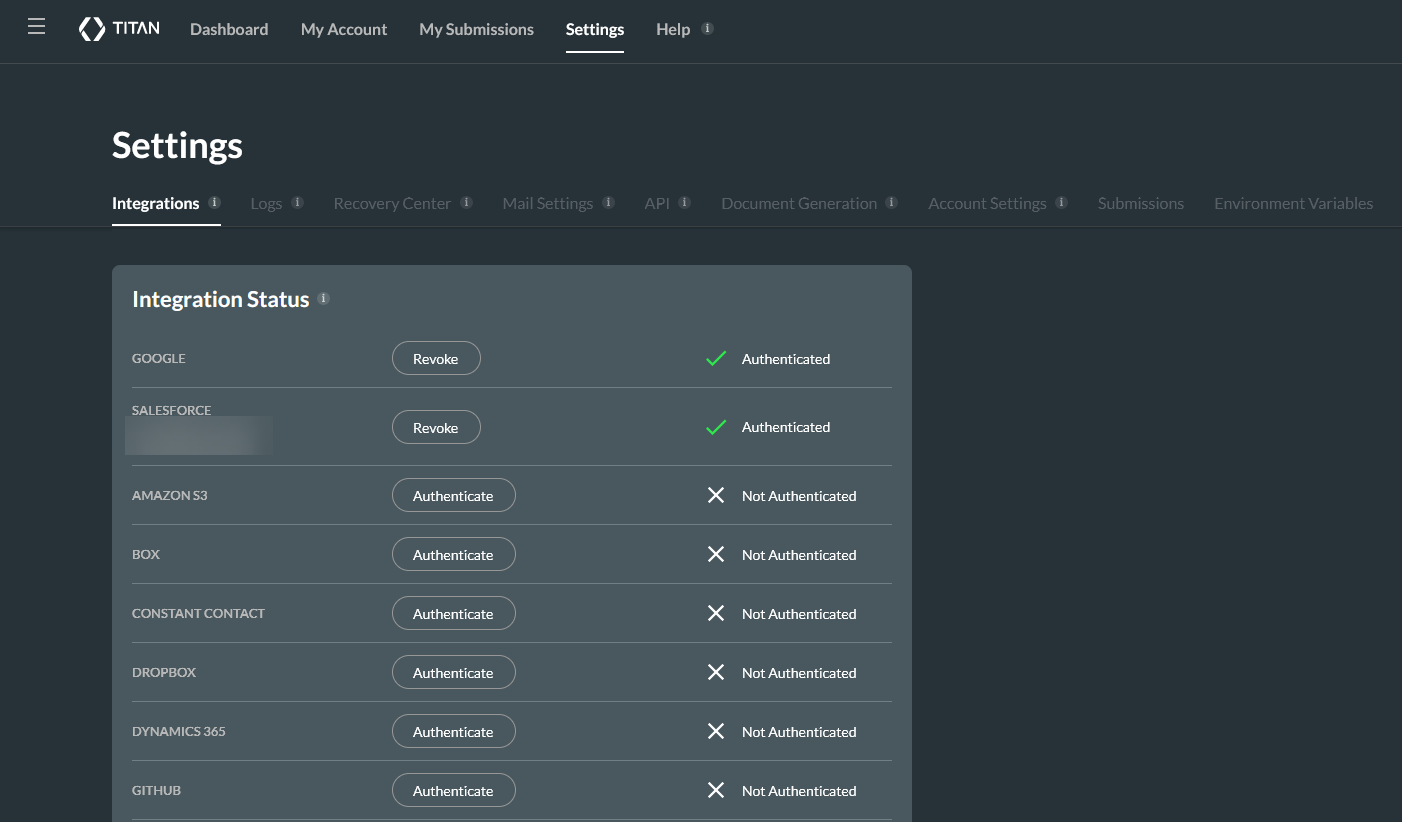Click the DROPBOX label
The height and width of the screenshot is (822, 1402).
(x=164, y=672)
